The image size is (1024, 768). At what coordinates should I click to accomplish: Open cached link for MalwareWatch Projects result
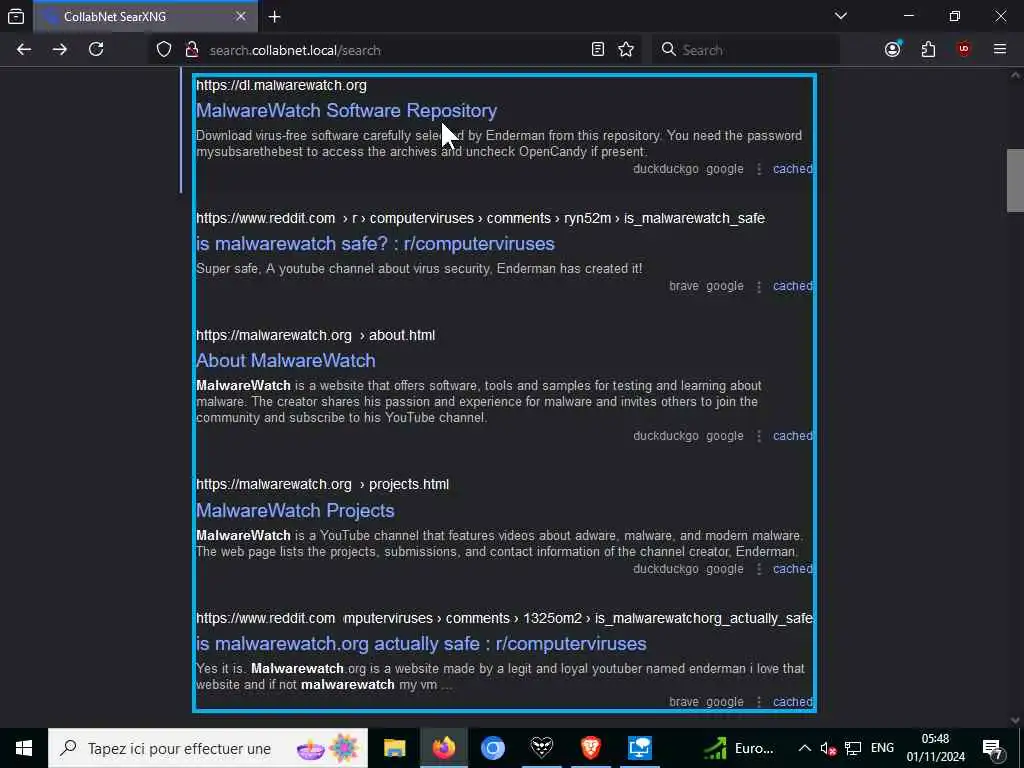(x=793, y=569)
